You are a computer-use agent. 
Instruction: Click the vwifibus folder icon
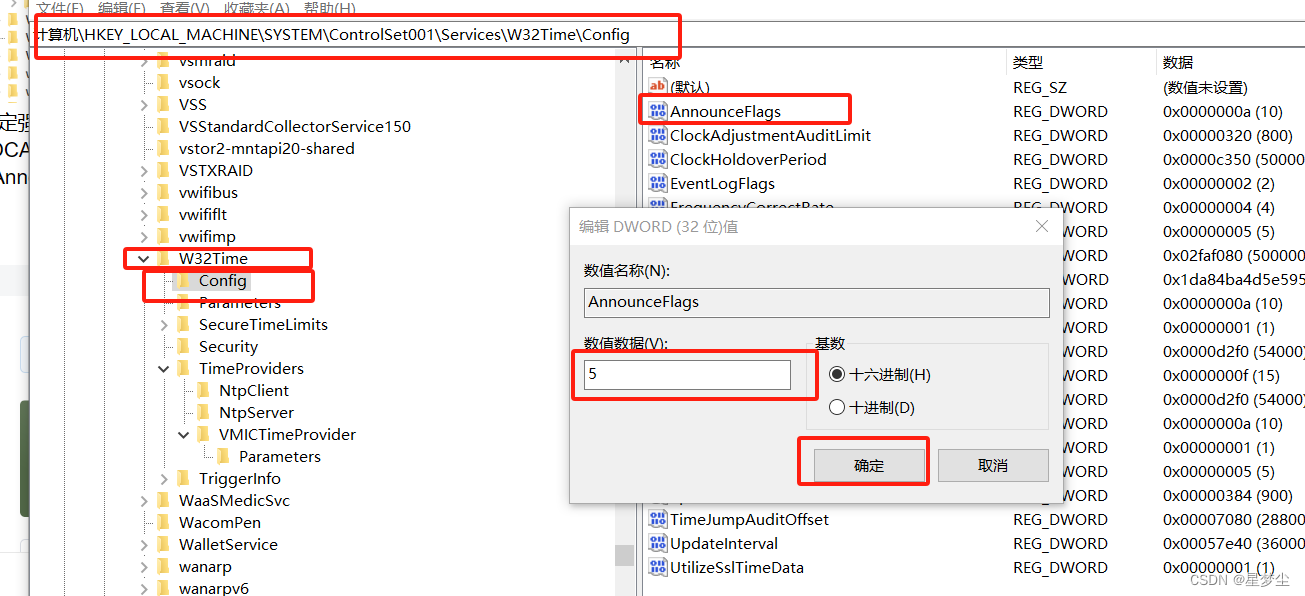(x=163, y=192)
